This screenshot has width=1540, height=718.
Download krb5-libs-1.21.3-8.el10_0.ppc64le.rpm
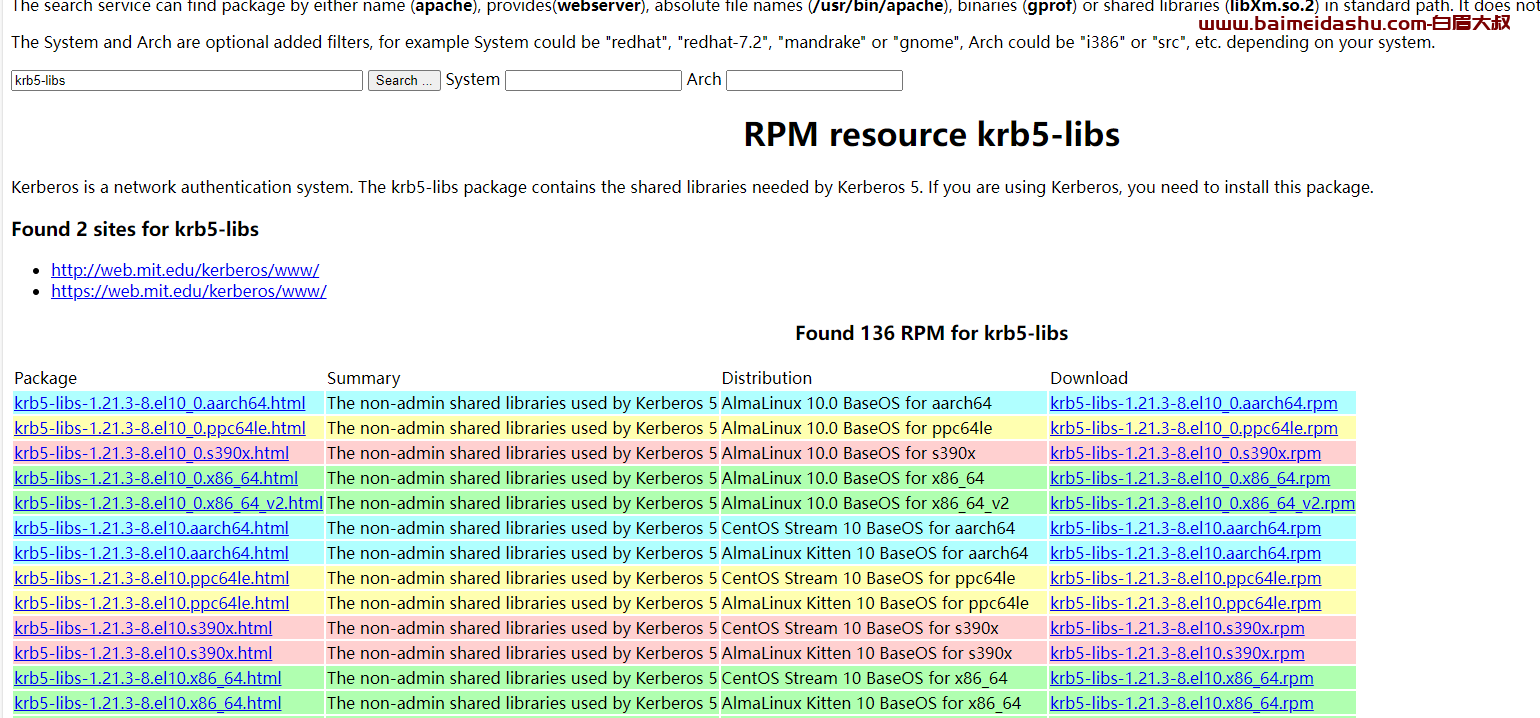click(1194, 428)
